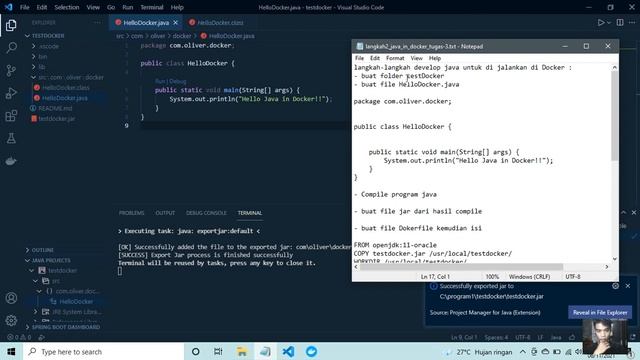Click the Windows Start button
The width and height of the screenshot is (640, 360).
click(11, 351)
